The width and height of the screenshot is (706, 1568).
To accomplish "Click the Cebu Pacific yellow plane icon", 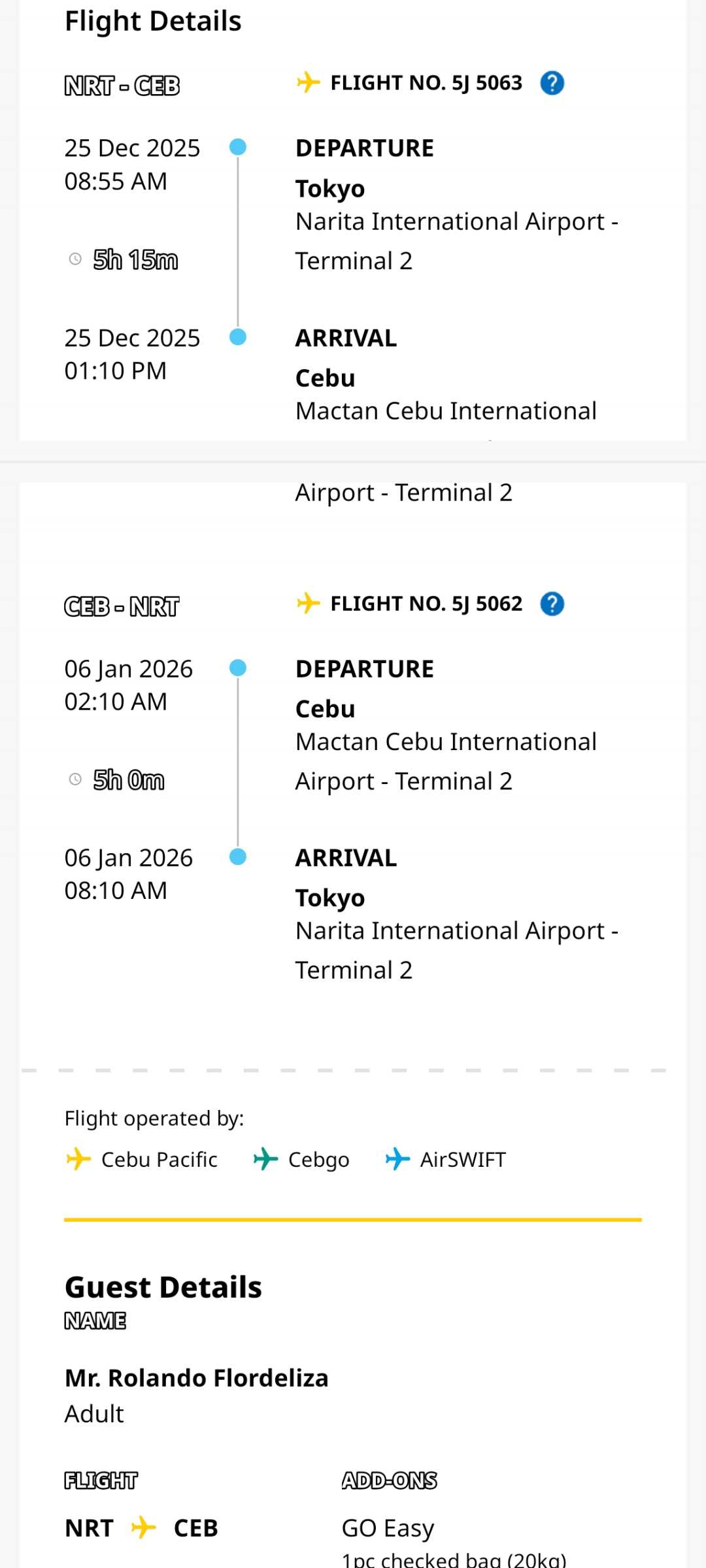I will (x=78, y=1159).
